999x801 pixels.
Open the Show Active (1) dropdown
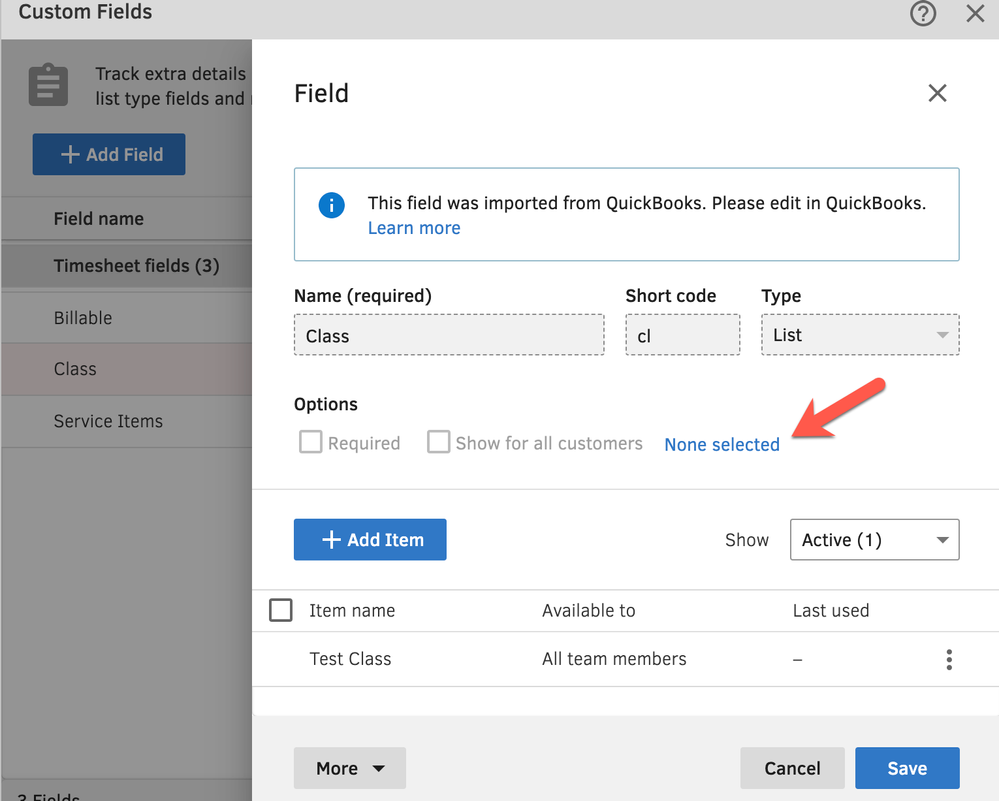click(x=874, y=540)
